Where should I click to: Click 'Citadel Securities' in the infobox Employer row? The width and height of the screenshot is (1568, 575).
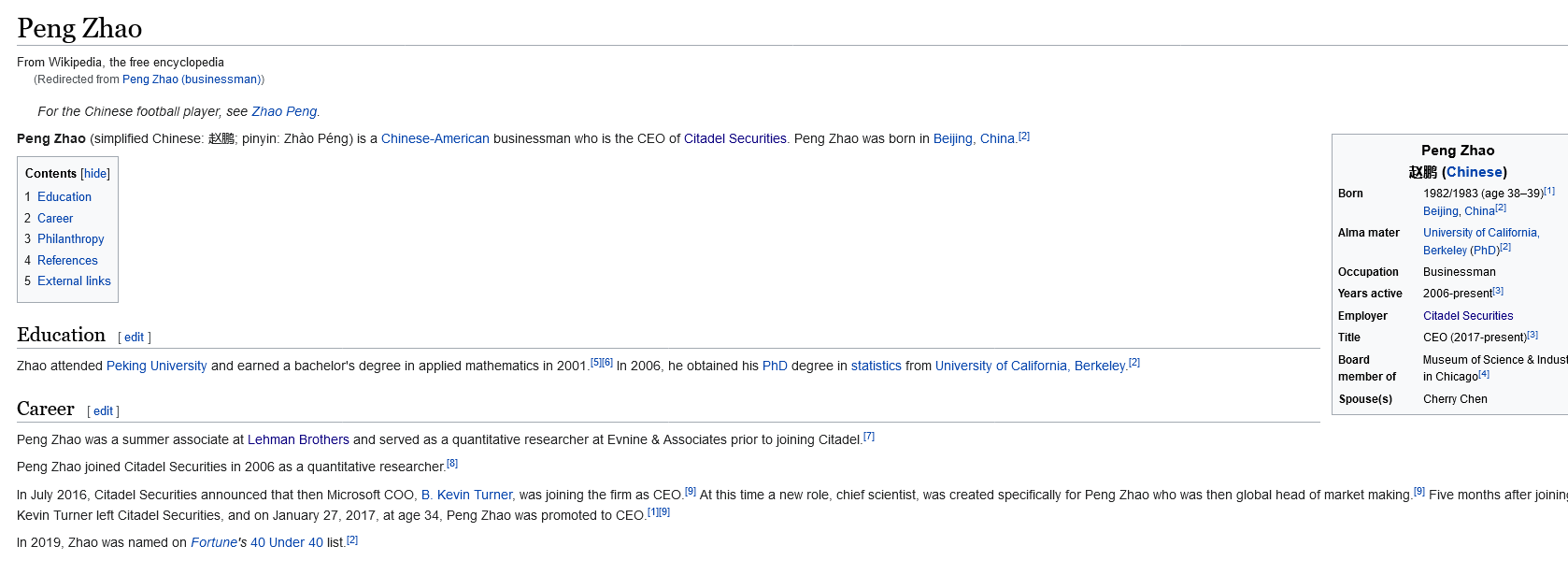(1468, 316)
